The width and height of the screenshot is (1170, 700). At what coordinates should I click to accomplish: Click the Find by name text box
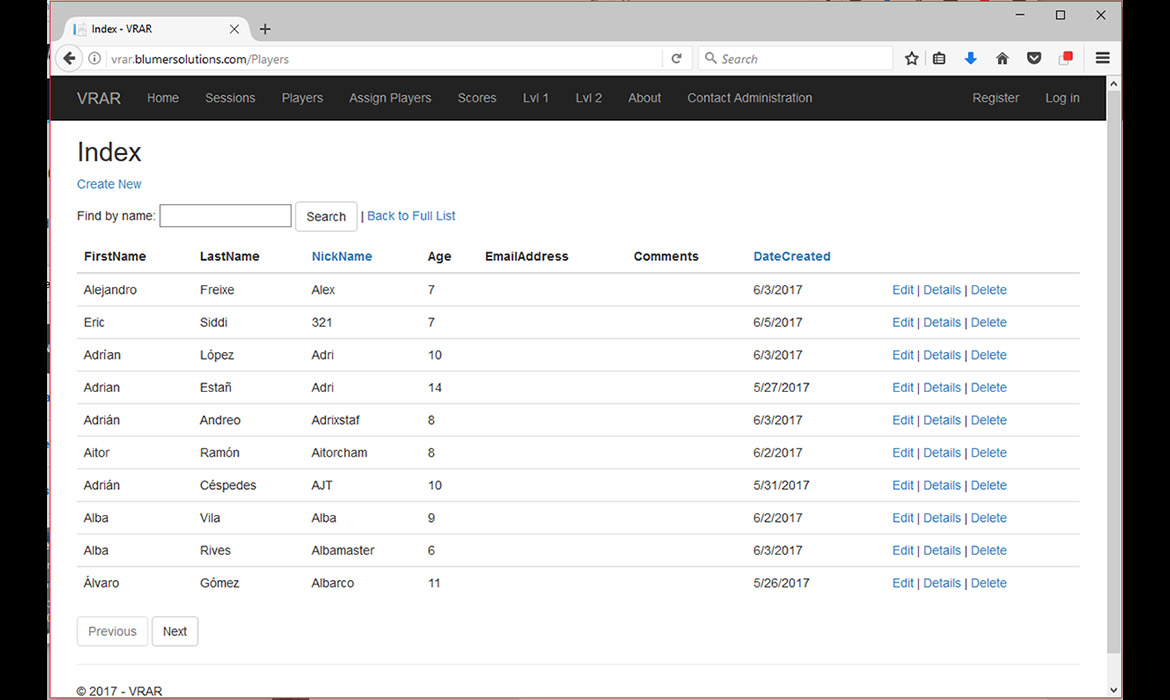coord(225,216)
